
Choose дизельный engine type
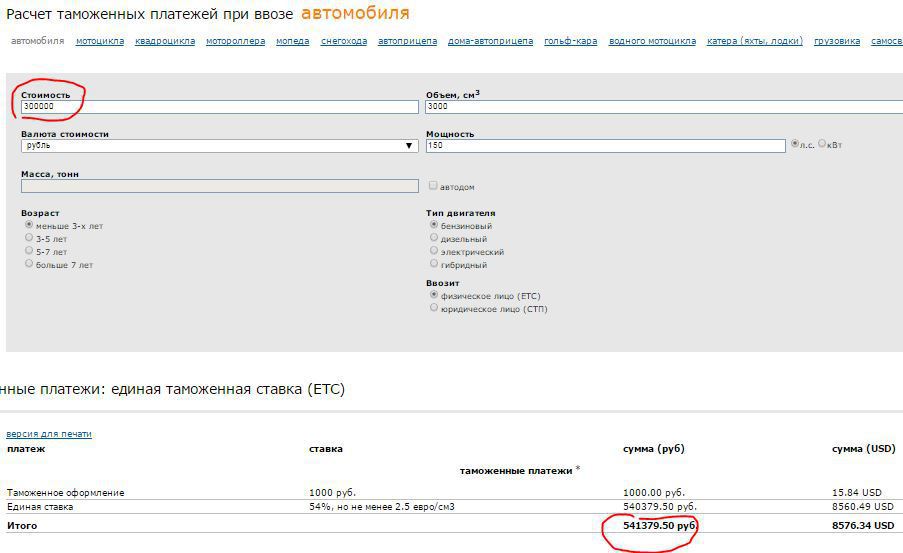pyautogui.click(x=434, y=239)
